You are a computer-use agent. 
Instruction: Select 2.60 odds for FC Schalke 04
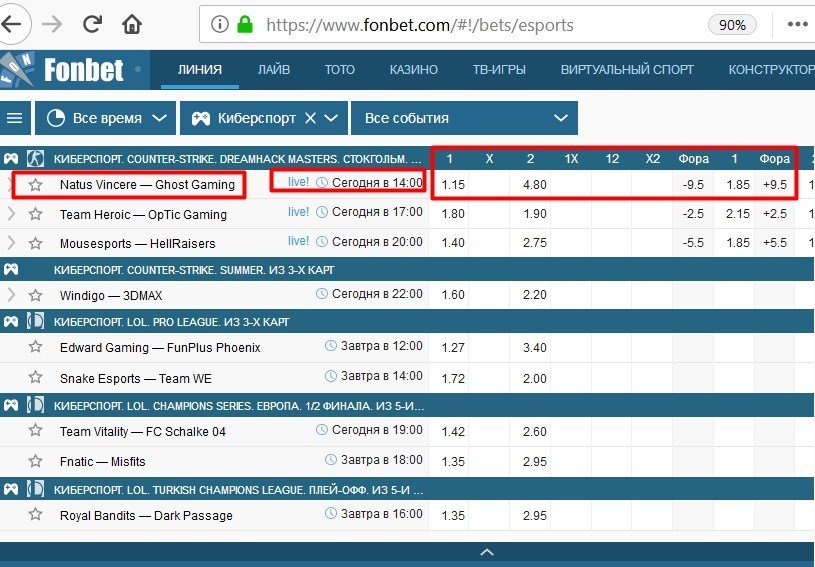[x=534, y=431]
